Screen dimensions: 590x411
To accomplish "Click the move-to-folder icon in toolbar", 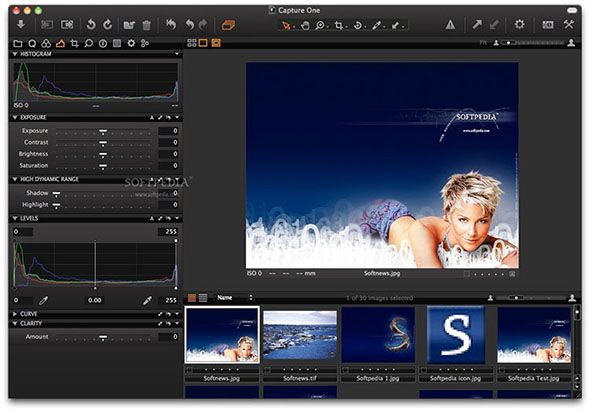I will coord(129,25).
